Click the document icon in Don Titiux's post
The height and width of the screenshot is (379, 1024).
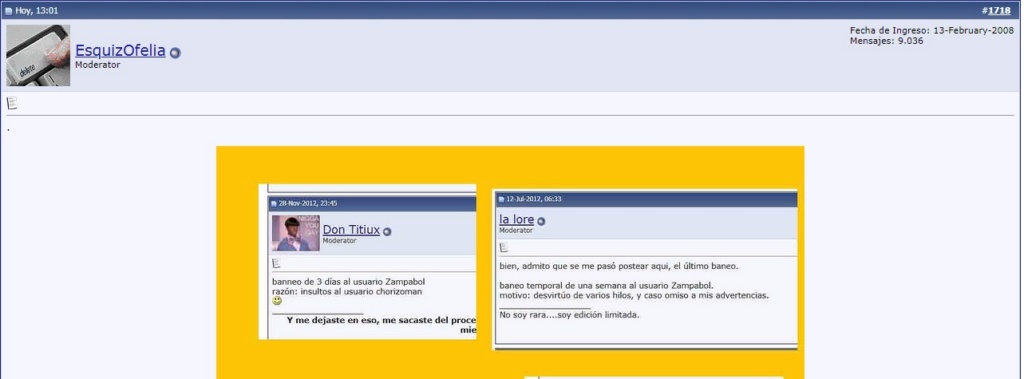[x=276, y=263]
